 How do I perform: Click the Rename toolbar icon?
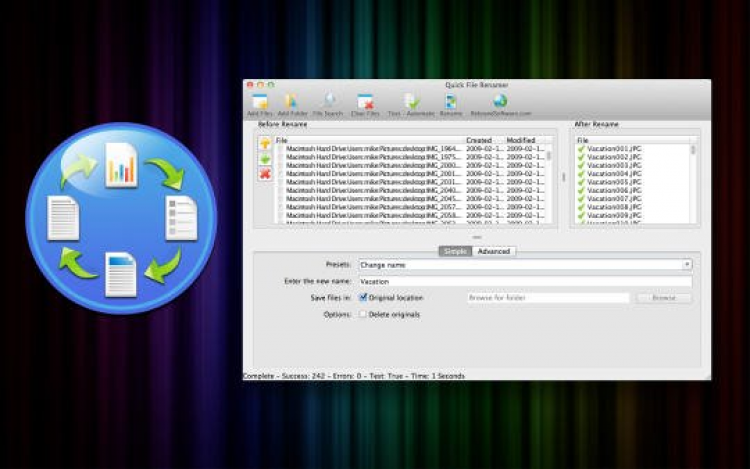tap(451, 101)
